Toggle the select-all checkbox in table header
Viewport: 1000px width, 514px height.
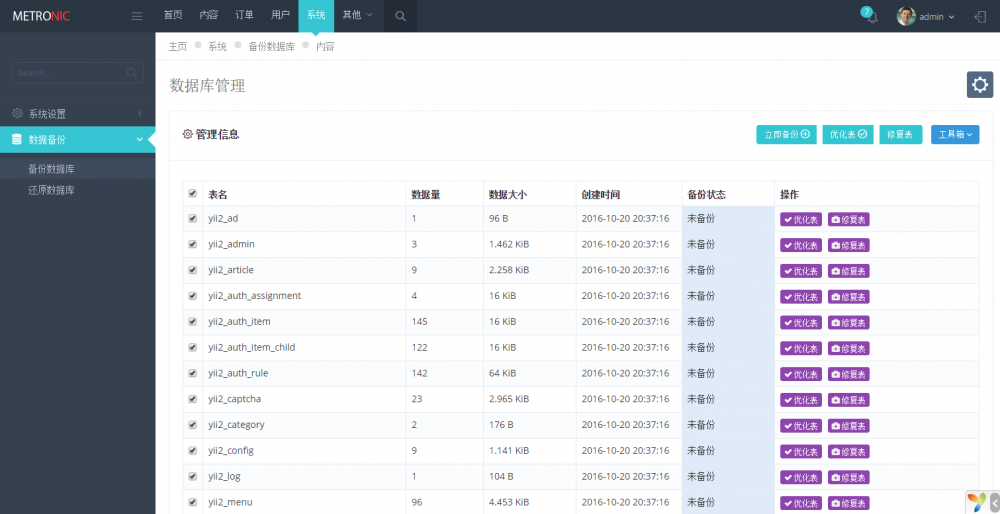click(x=193, y=193)
